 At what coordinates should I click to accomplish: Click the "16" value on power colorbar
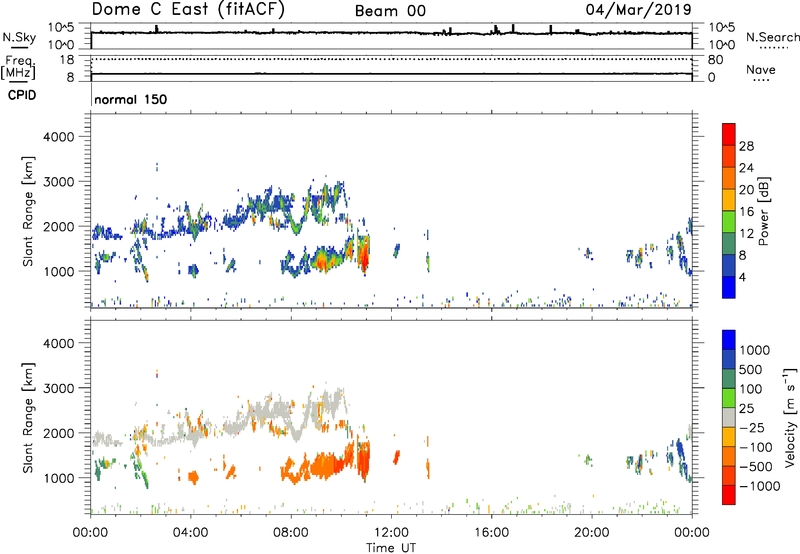tap(746, 212)
